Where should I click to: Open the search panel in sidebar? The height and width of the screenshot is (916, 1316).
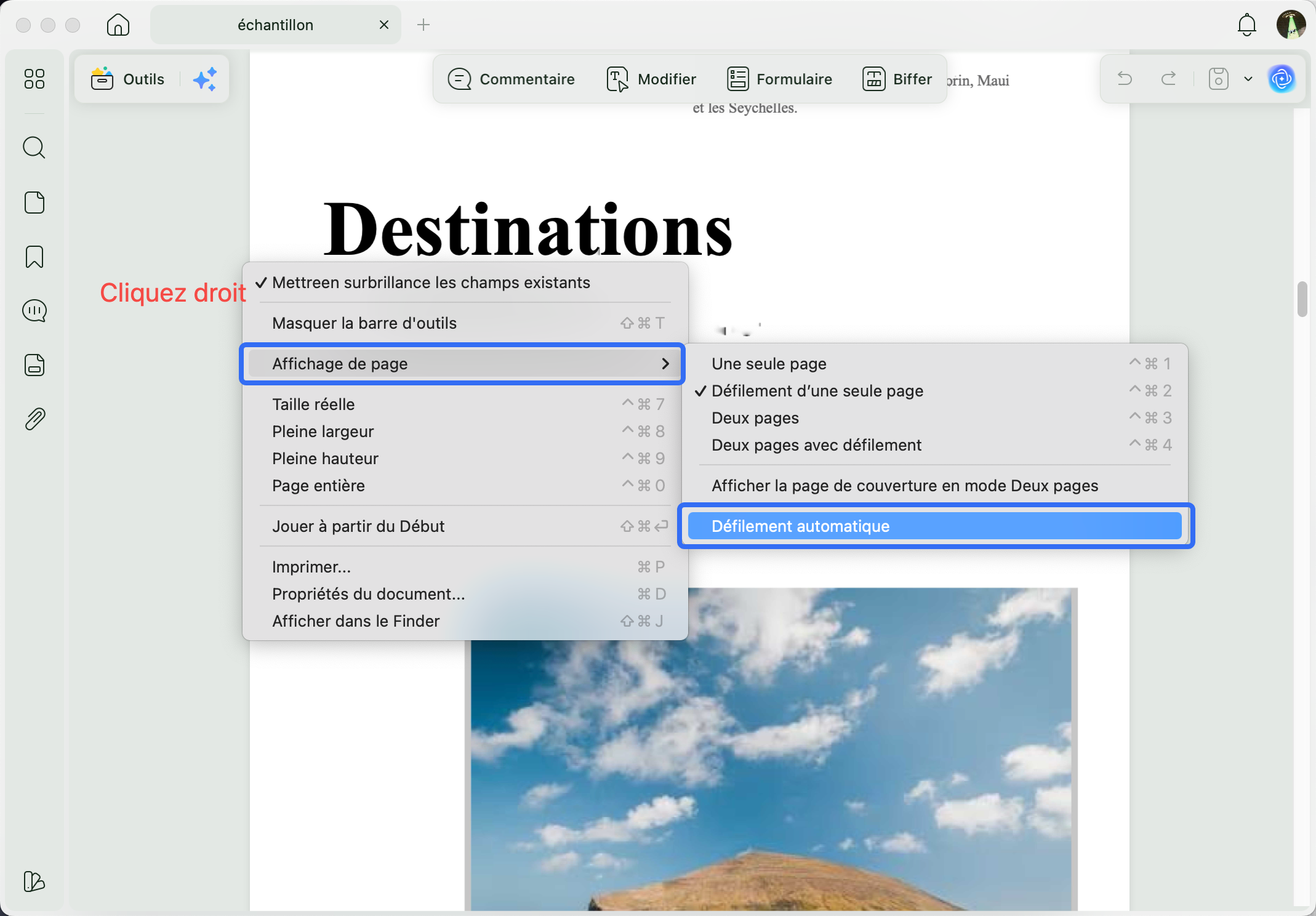[34, 148]
